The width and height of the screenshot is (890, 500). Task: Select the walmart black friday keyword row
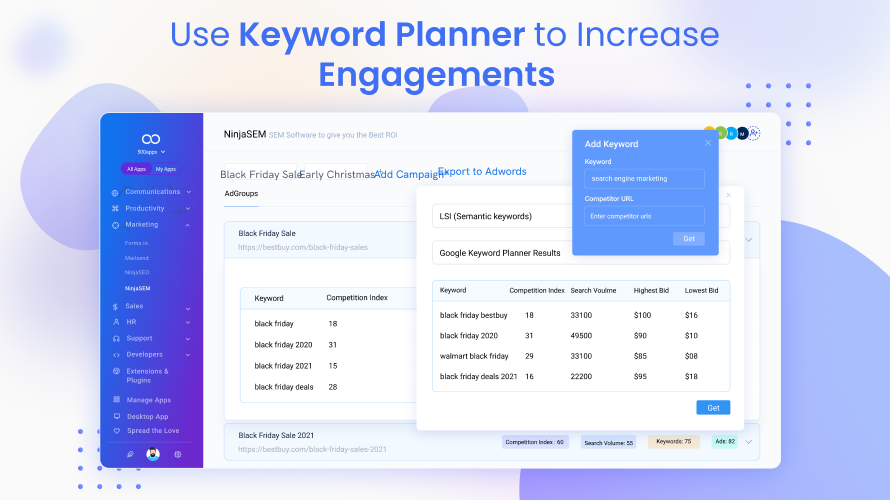[x=581, y=356]
